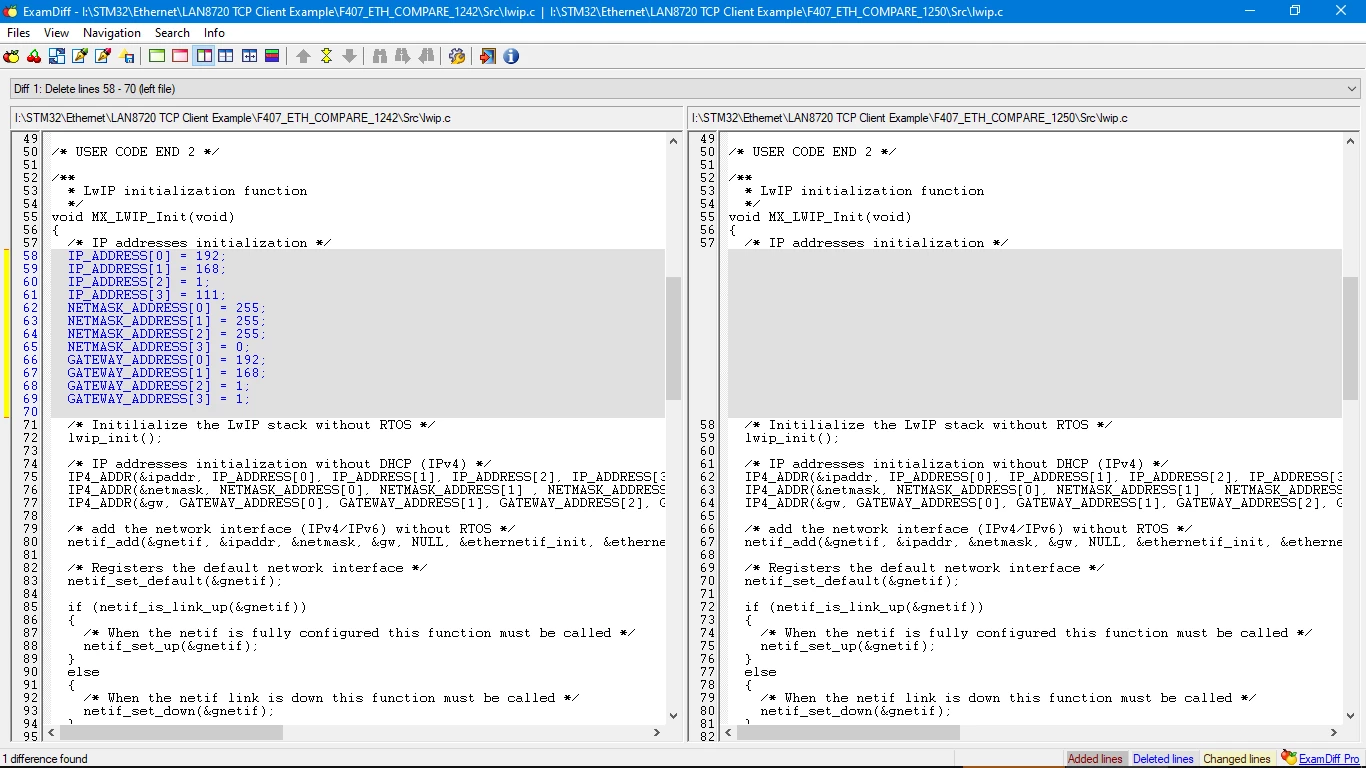Switch to the horizontal pane split icon
This screenshot has height=768, width=1366.
pos(226,56)
